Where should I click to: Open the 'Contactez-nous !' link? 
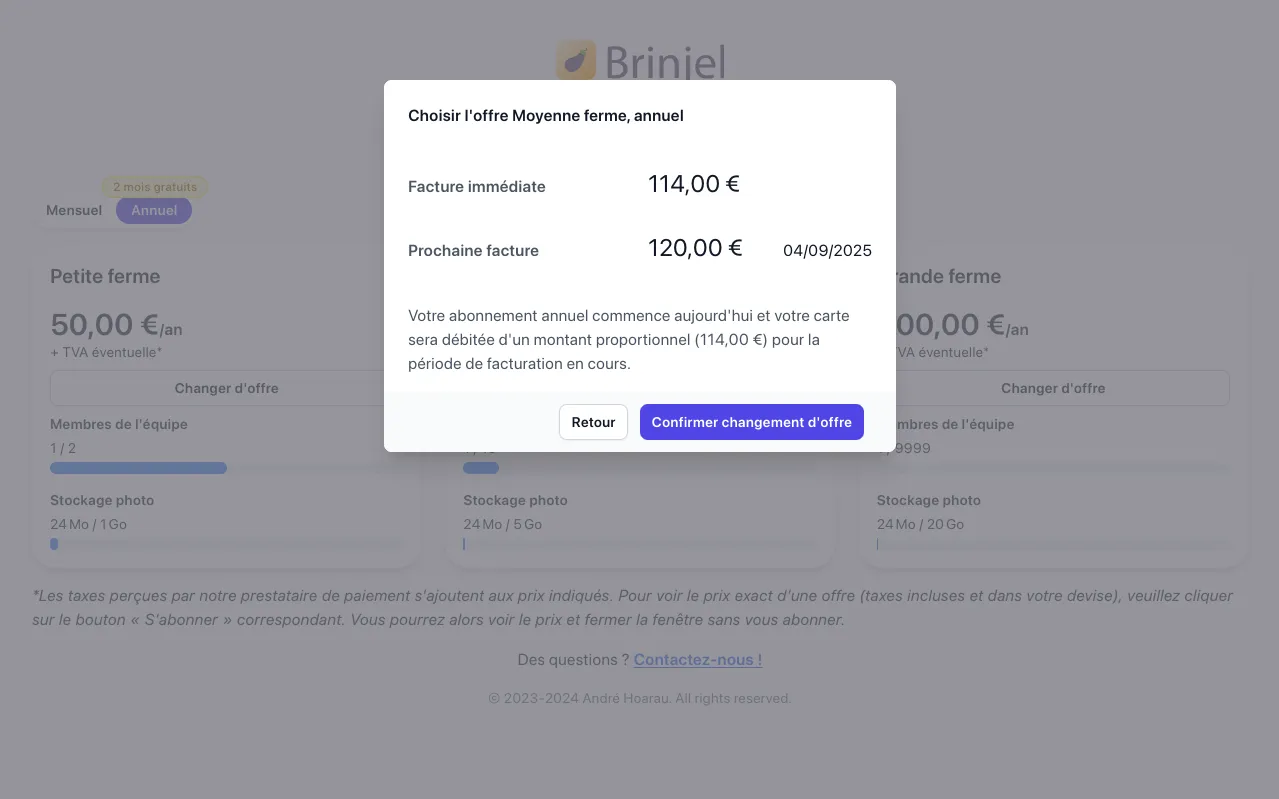click(x=697, y=659)
